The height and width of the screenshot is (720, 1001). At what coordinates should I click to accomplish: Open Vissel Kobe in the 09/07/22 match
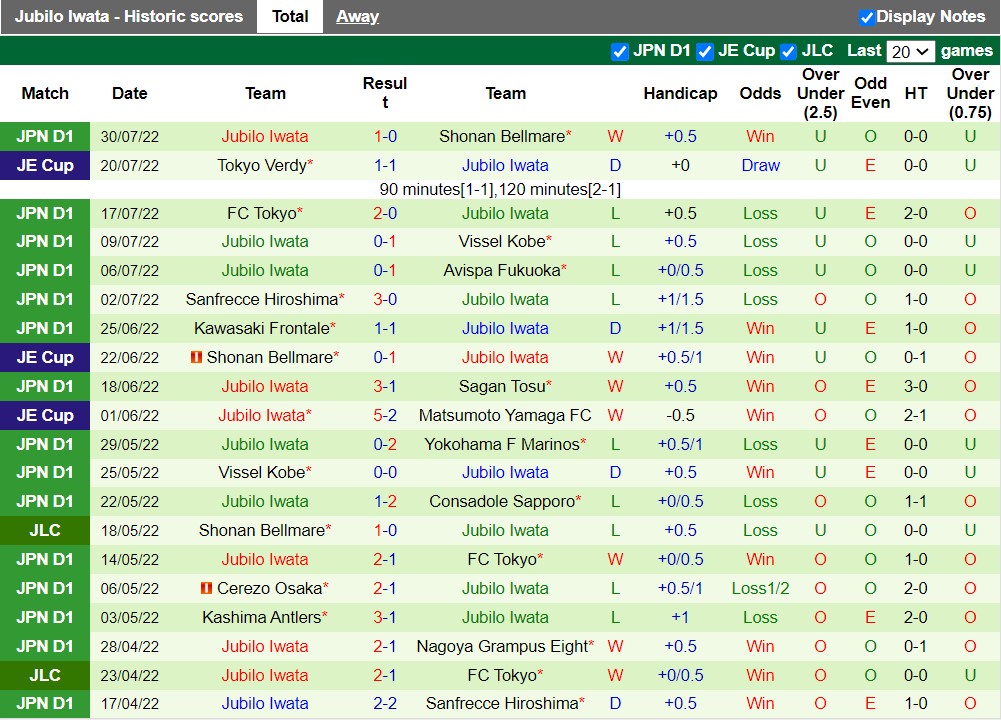click(502, 242)
